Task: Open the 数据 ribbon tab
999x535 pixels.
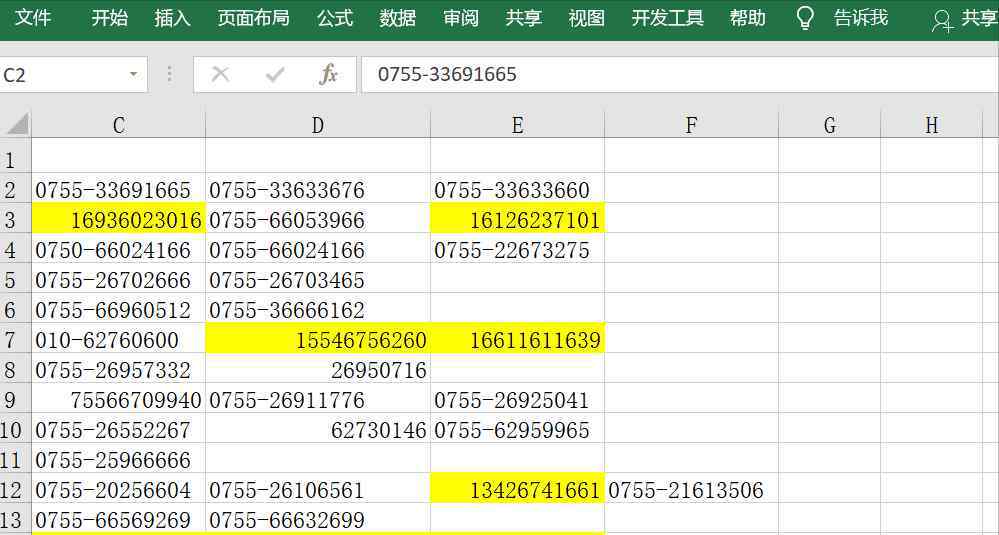Action: (x=398, y=19)
